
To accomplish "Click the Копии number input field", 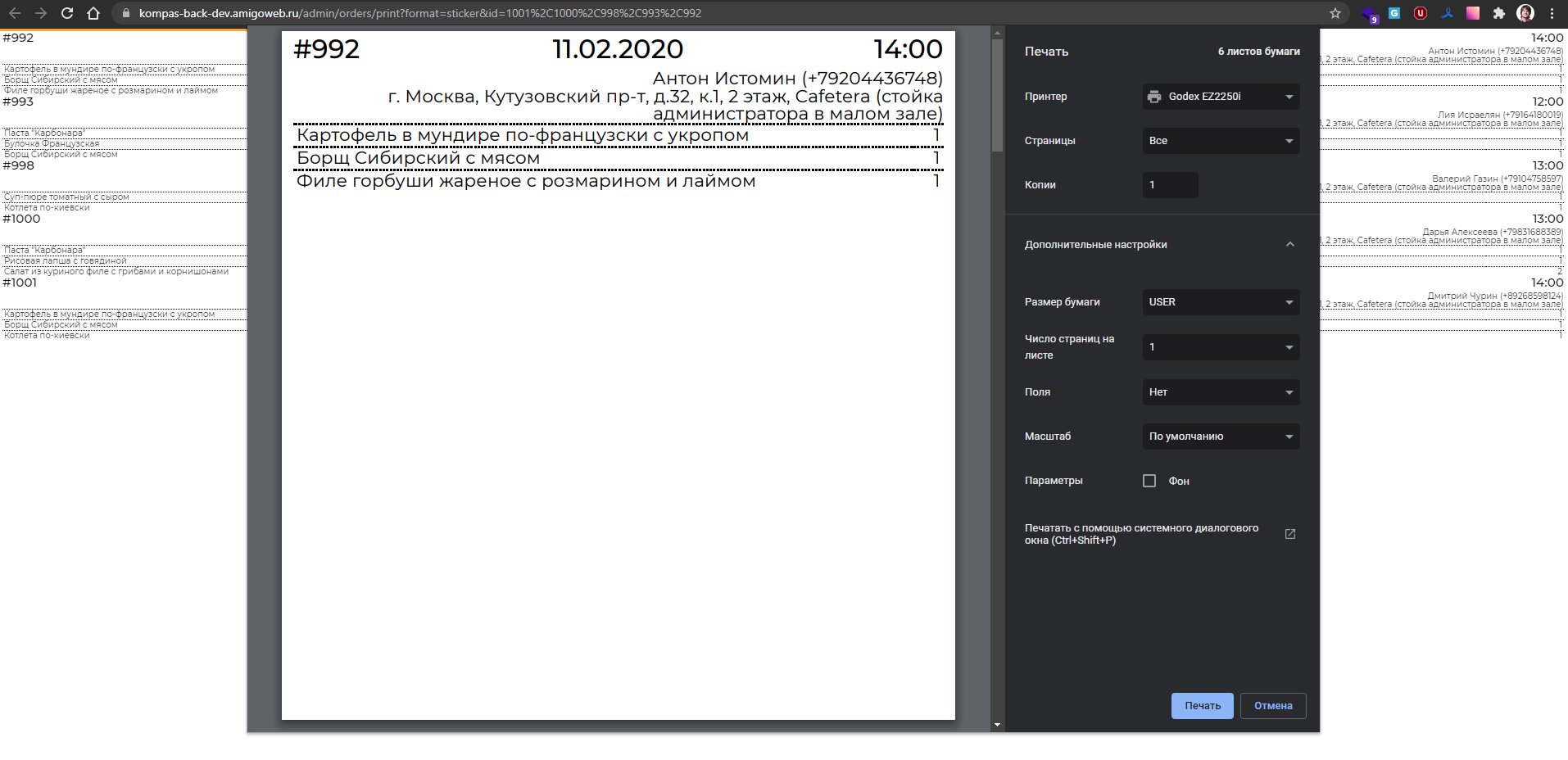I will pyautogui.click(x=1170, y=185).
